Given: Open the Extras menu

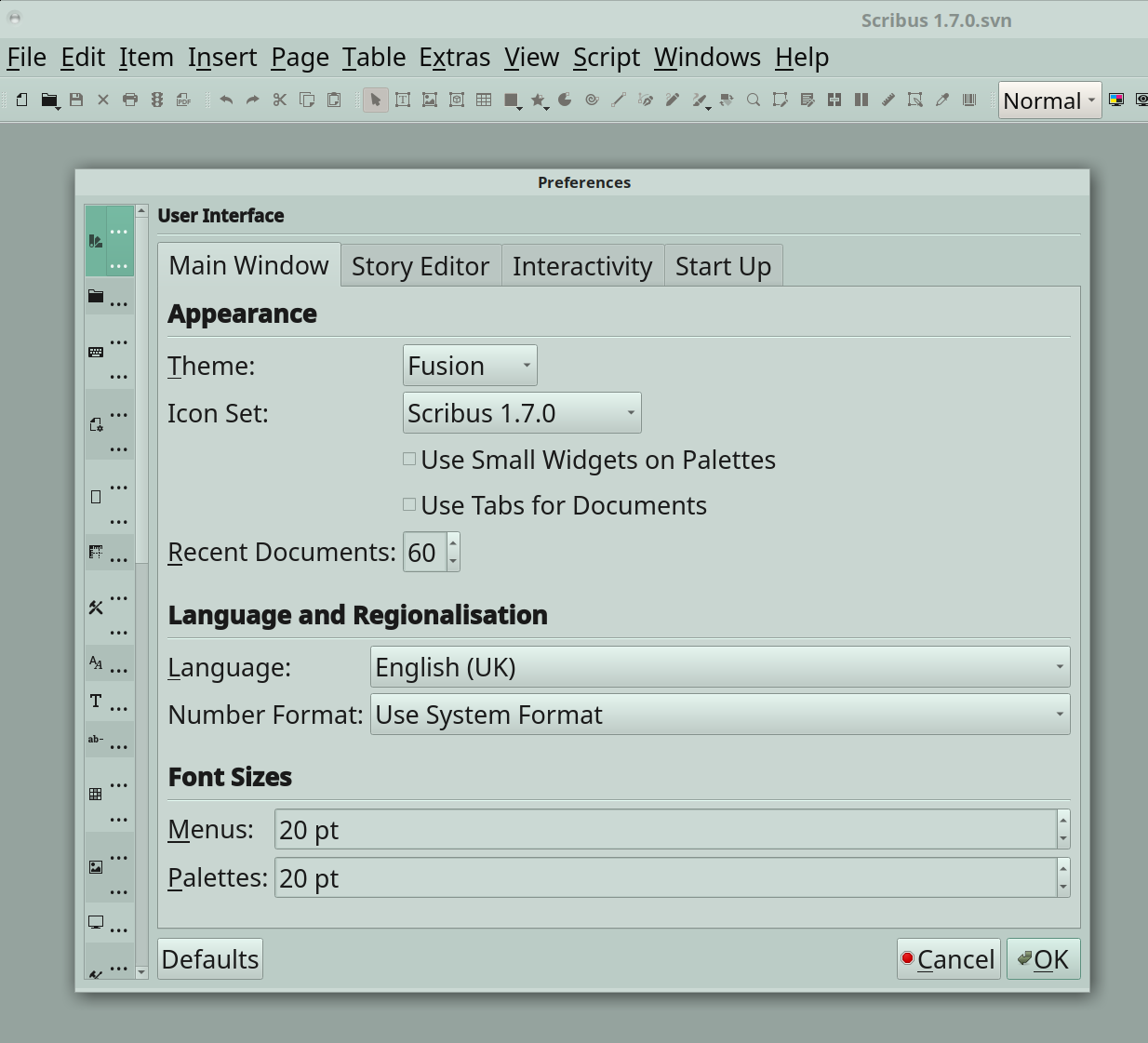Looking at the screenshot, I should [x=454, y=58].
